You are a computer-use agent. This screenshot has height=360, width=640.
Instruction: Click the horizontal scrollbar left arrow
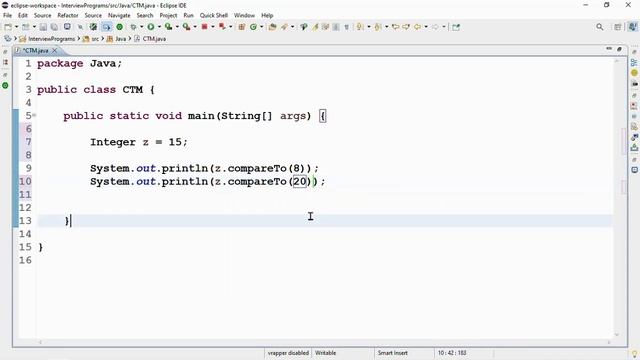click(40, 342)
